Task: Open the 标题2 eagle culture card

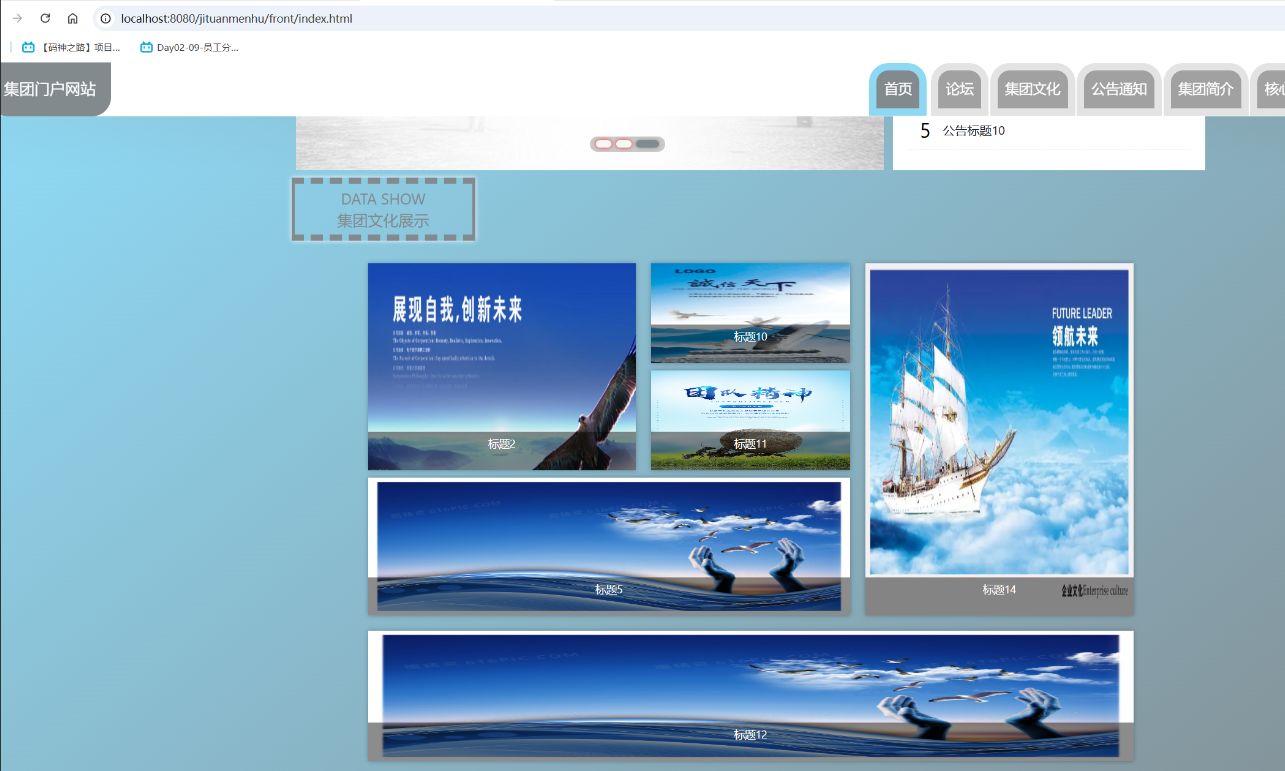Action: [x=502, y=366]
